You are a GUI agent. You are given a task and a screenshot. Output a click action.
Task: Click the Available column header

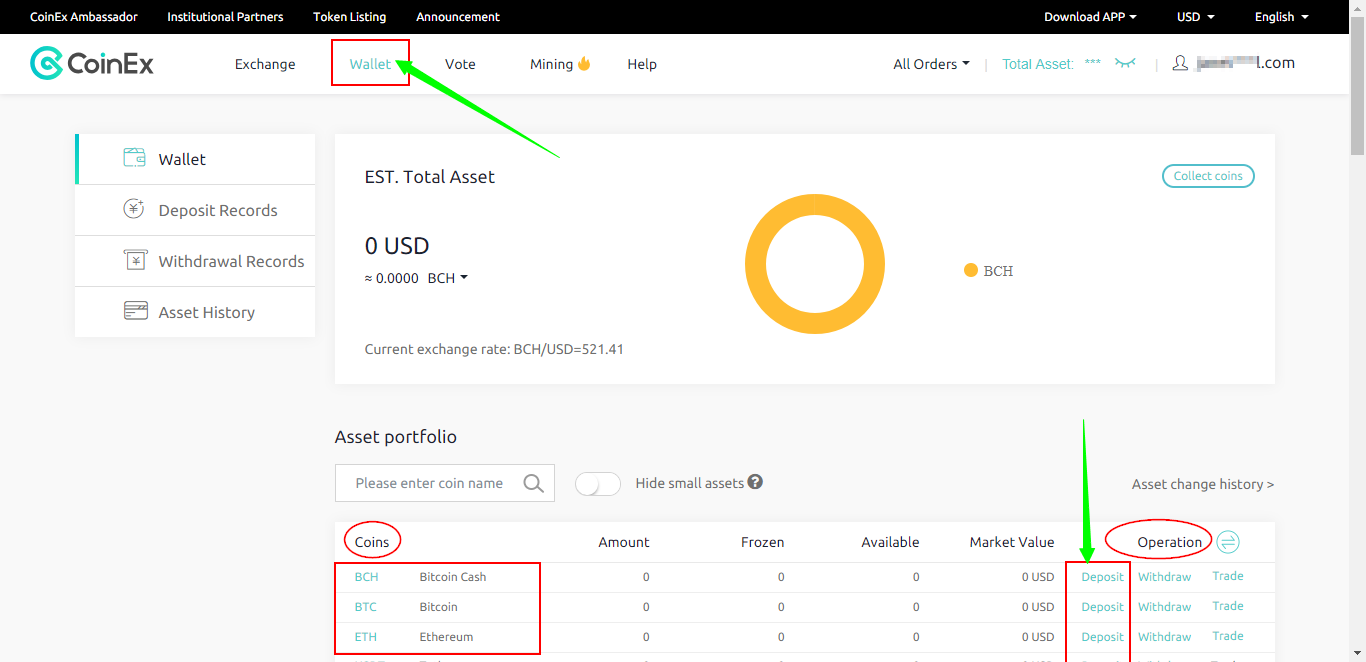click(890, 542)
